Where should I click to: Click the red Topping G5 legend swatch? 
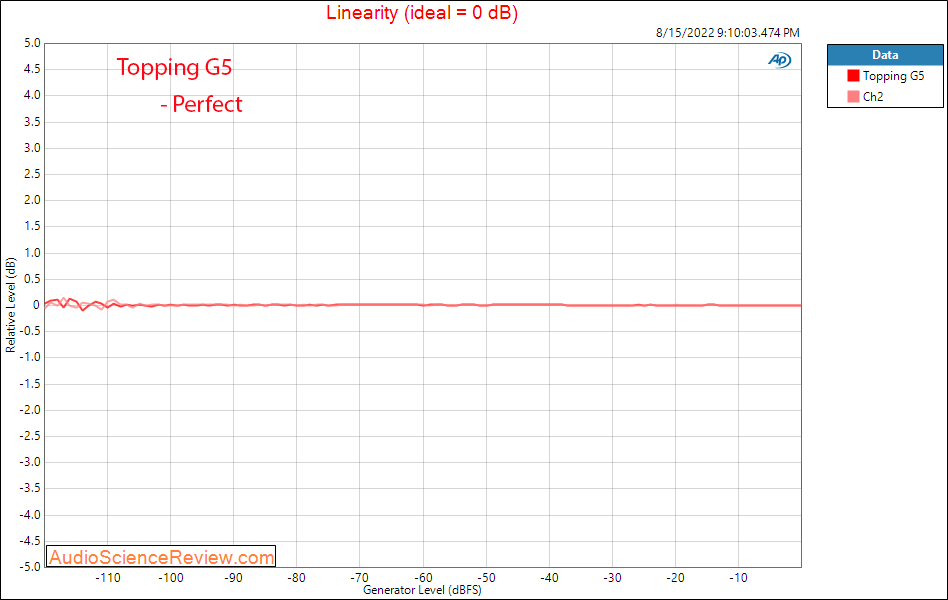853,76
